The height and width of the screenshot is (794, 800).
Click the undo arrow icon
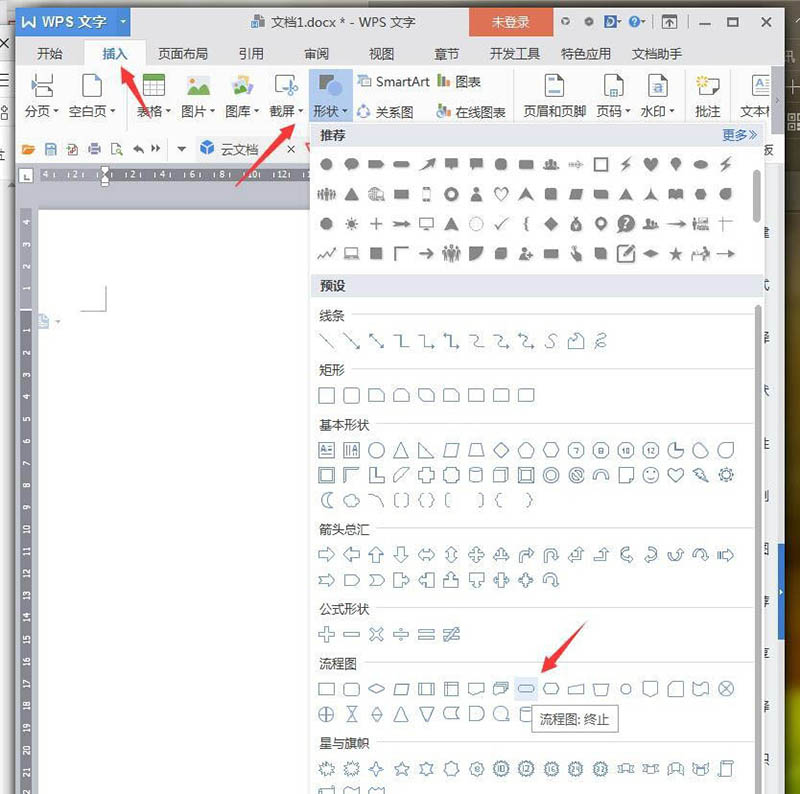[138, 149]
